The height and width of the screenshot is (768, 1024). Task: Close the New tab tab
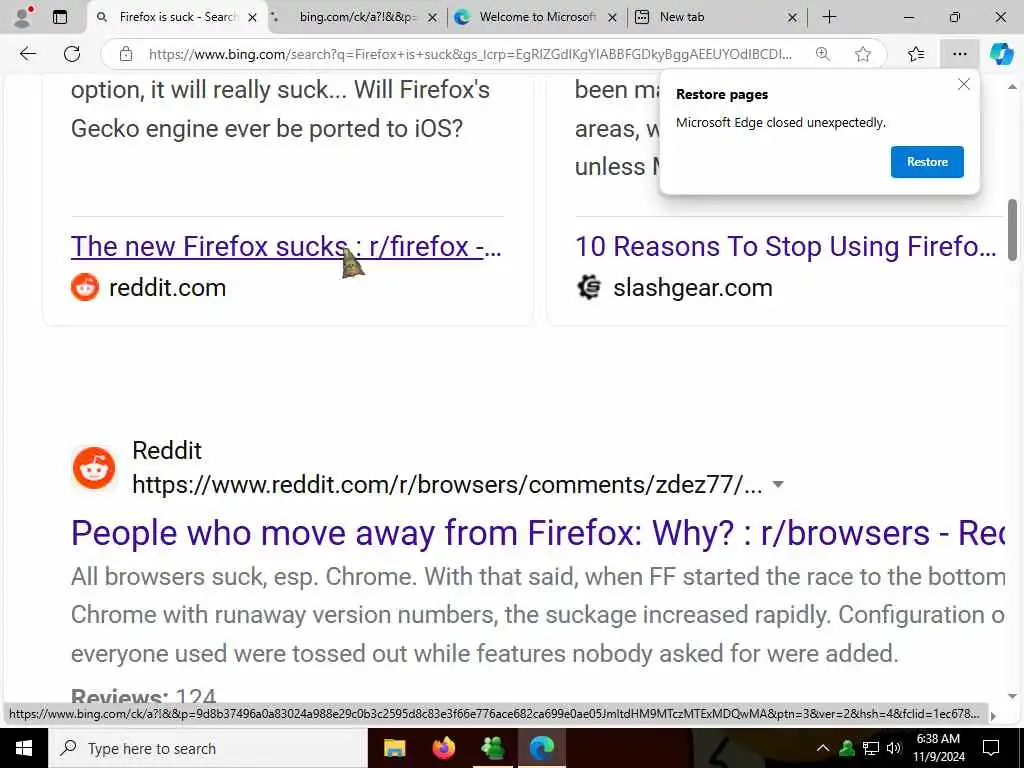click(x=792, y=18)
